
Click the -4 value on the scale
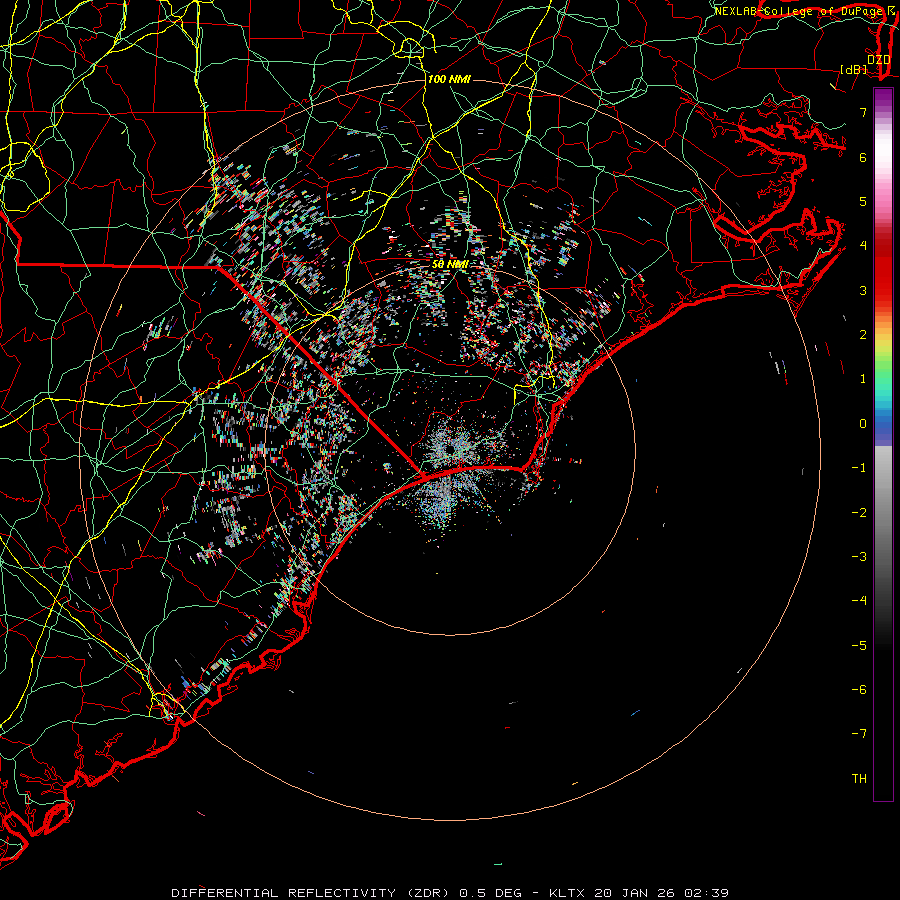click(x=859, y=601)
